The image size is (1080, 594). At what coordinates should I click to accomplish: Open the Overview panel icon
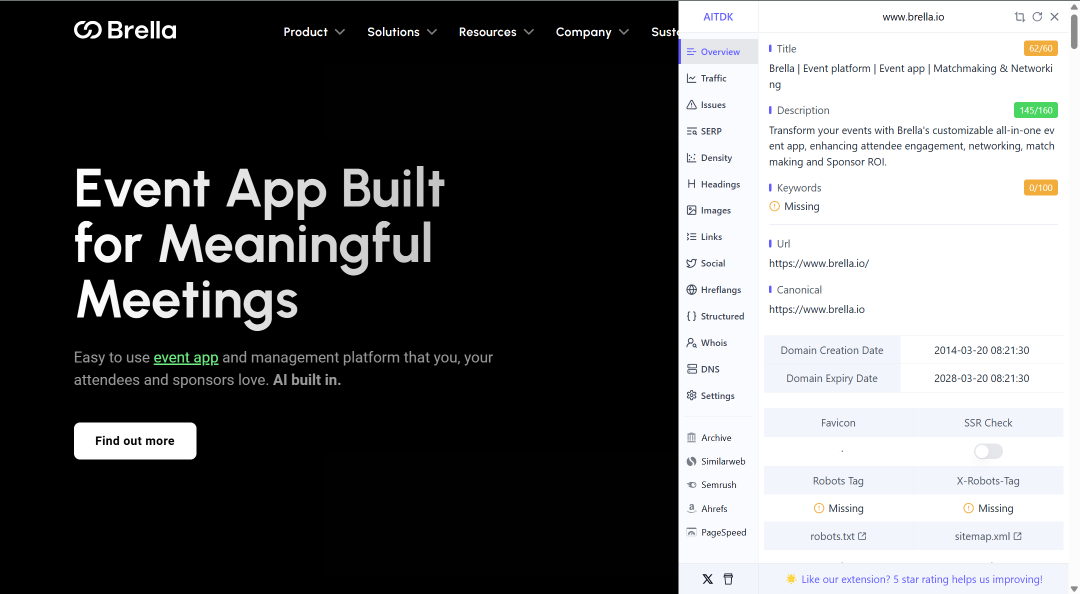(x=692, y=52)
